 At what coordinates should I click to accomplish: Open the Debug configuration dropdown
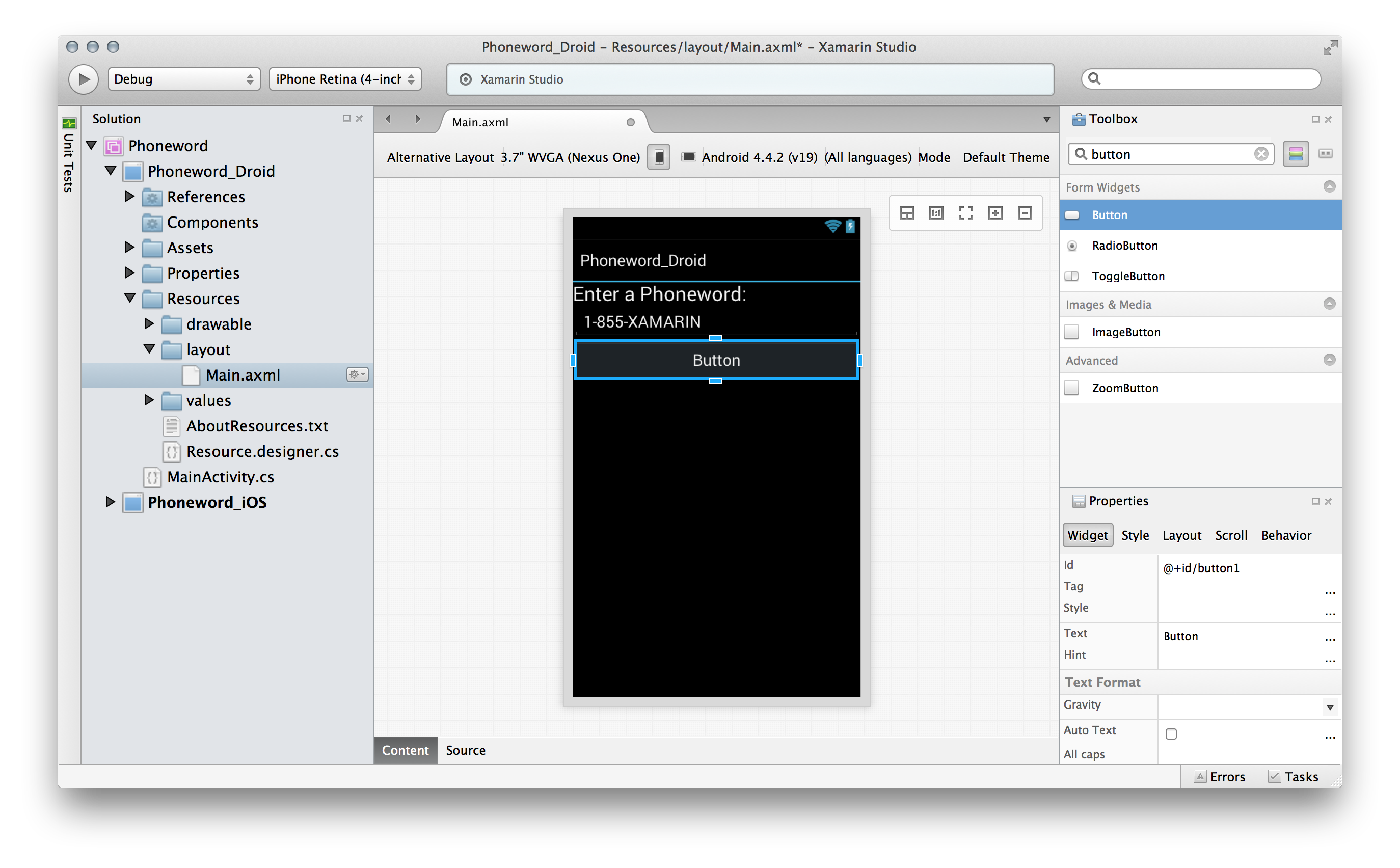[x=184, y=79]
